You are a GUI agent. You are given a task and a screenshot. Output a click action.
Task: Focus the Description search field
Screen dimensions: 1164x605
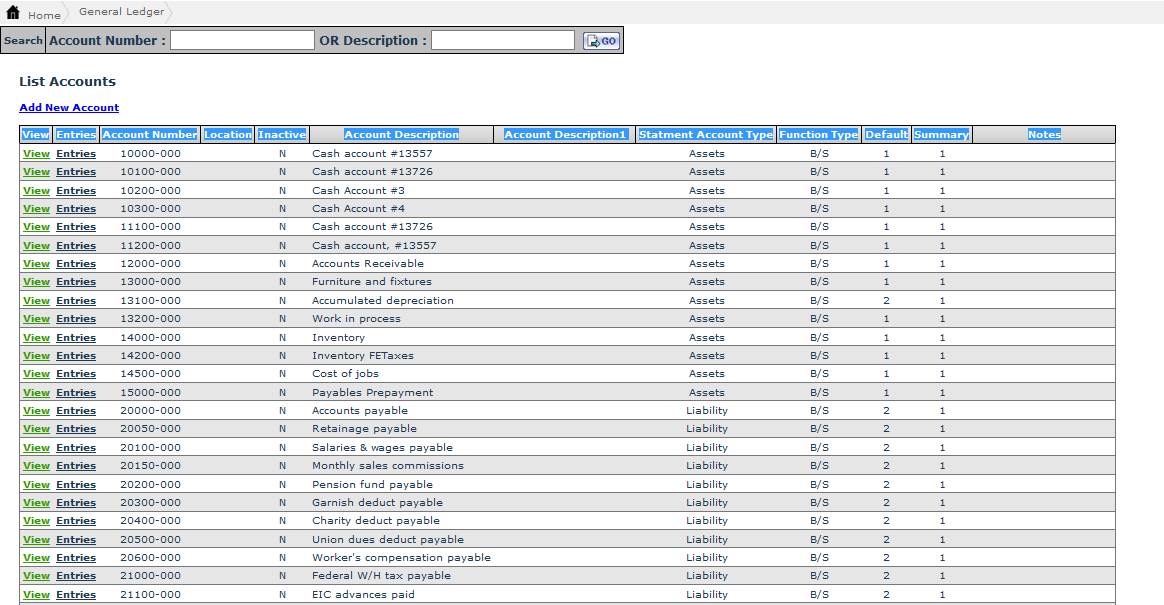point(502,41)
